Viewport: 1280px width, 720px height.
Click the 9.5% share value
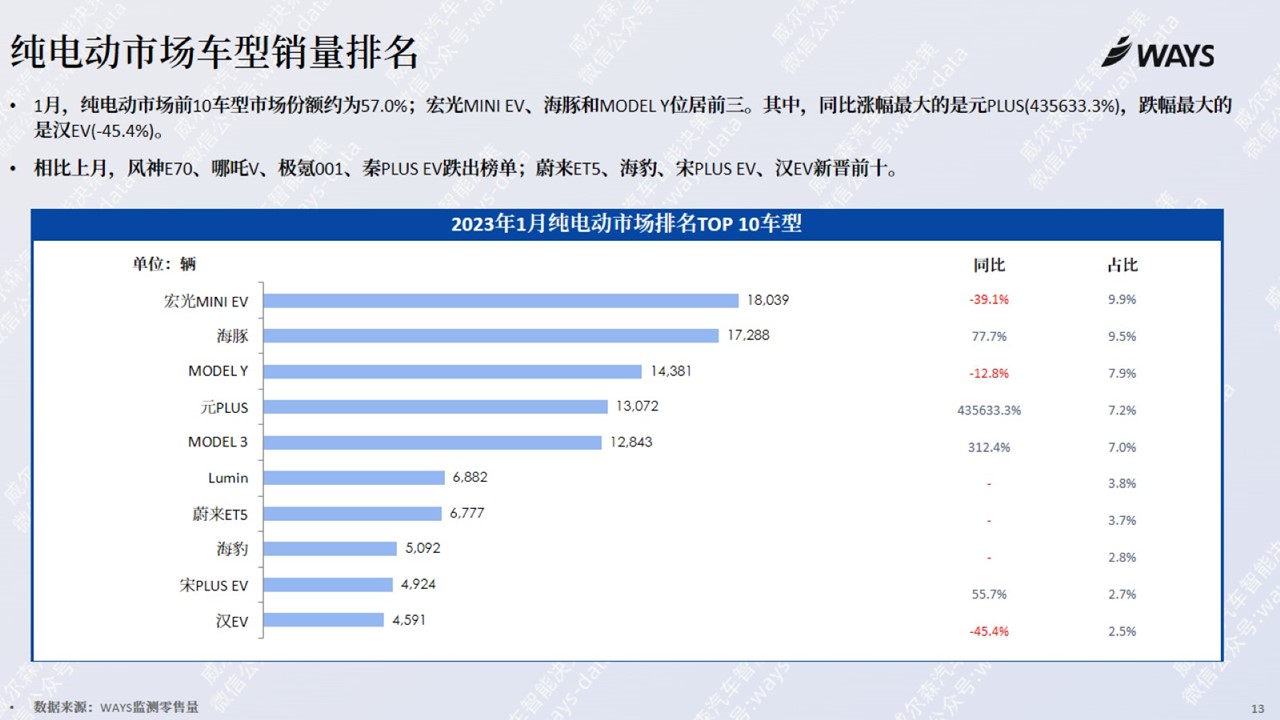point(1122,336)
